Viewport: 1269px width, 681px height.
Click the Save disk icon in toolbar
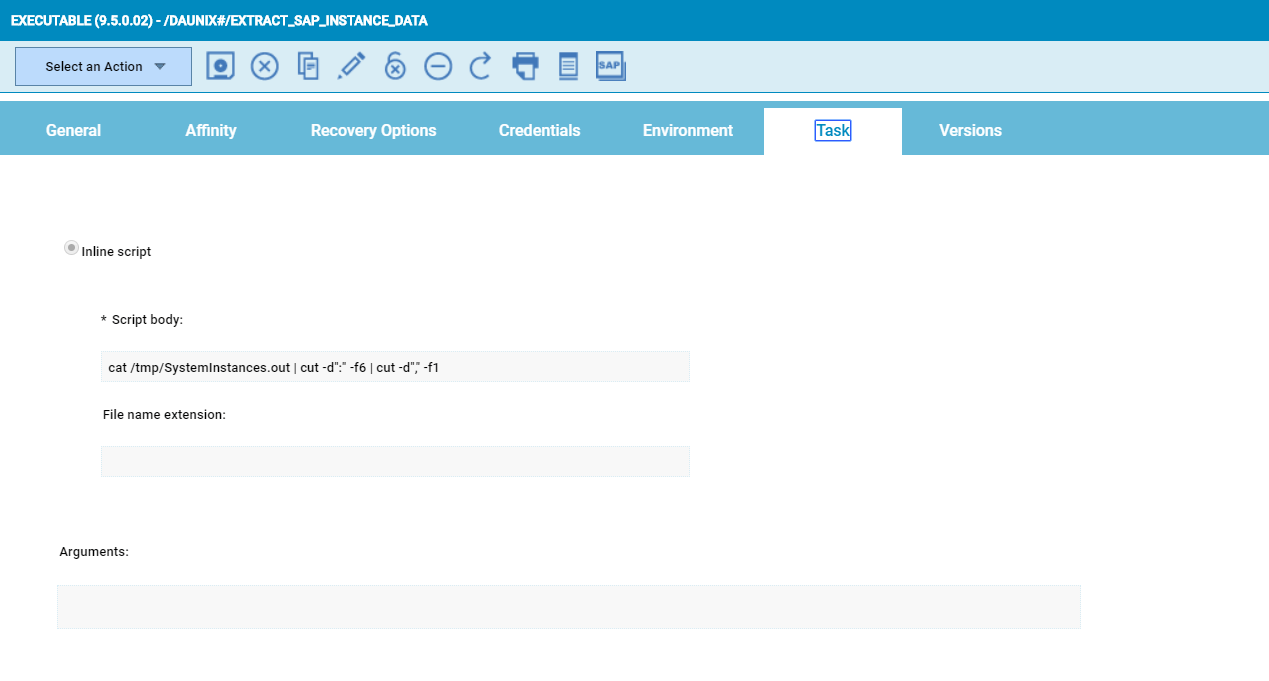[x=220, y=67]
